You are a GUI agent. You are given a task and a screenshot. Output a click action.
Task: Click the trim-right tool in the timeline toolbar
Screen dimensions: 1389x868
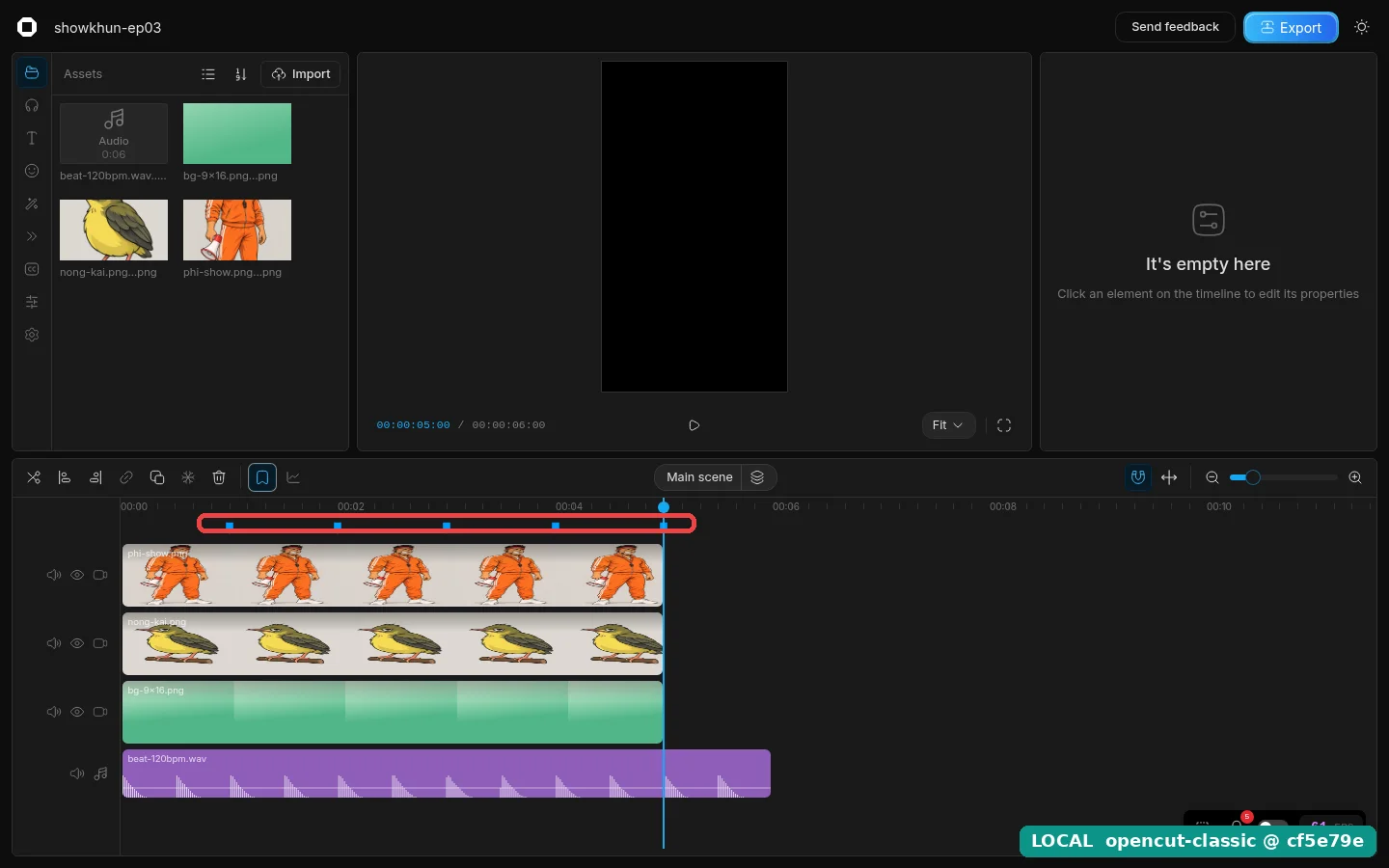(x=95, y=477)
